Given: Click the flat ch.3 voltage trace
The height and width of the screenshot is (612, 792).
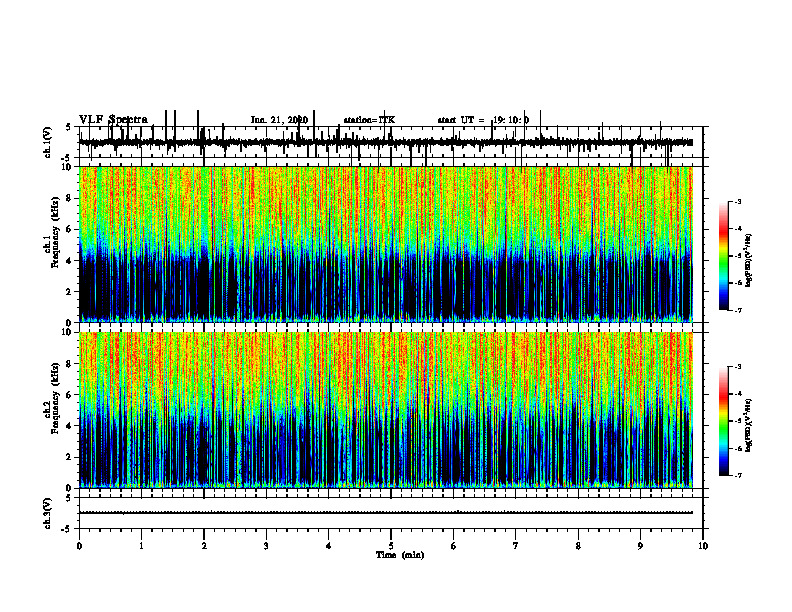Looking at the screenshot, I should 386,513.
